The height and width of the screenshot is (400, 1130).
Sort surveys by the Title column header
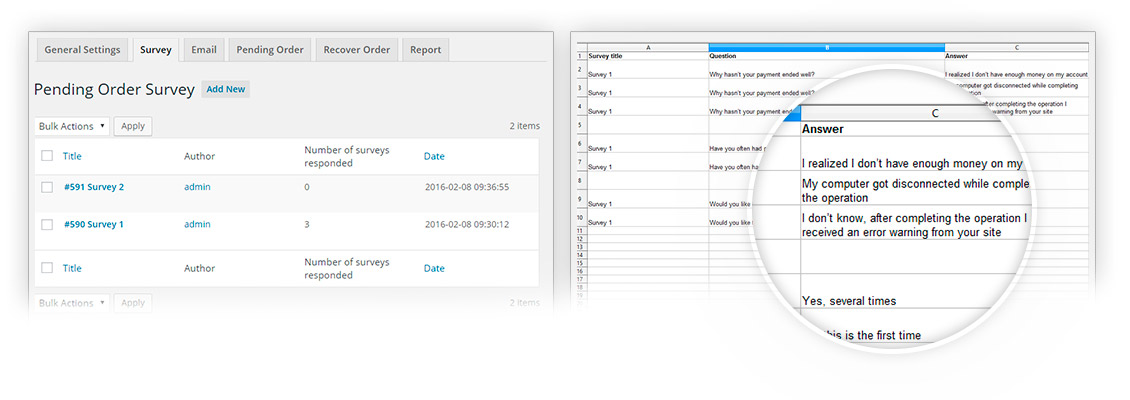tap(72, 156)
